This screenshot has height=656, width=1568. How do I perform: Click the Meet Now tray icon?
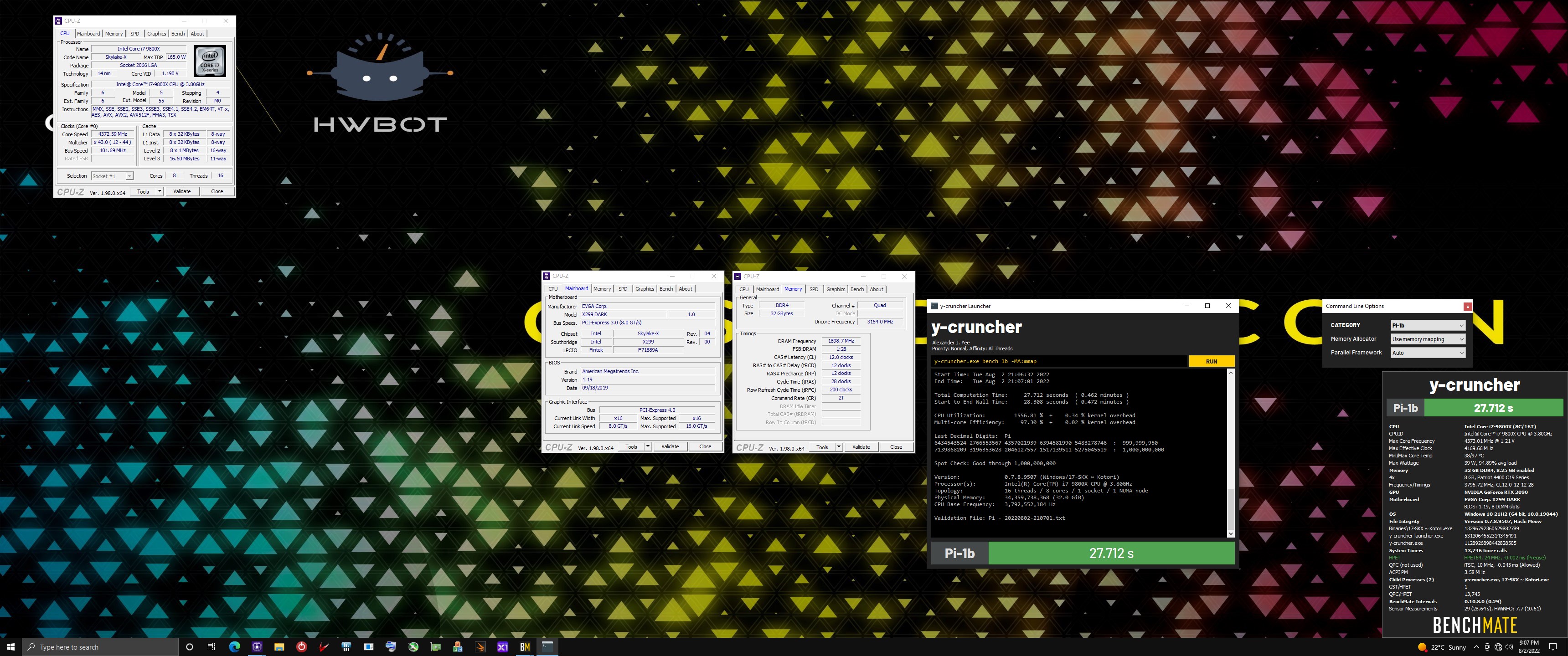click(x=1487, y=647)
